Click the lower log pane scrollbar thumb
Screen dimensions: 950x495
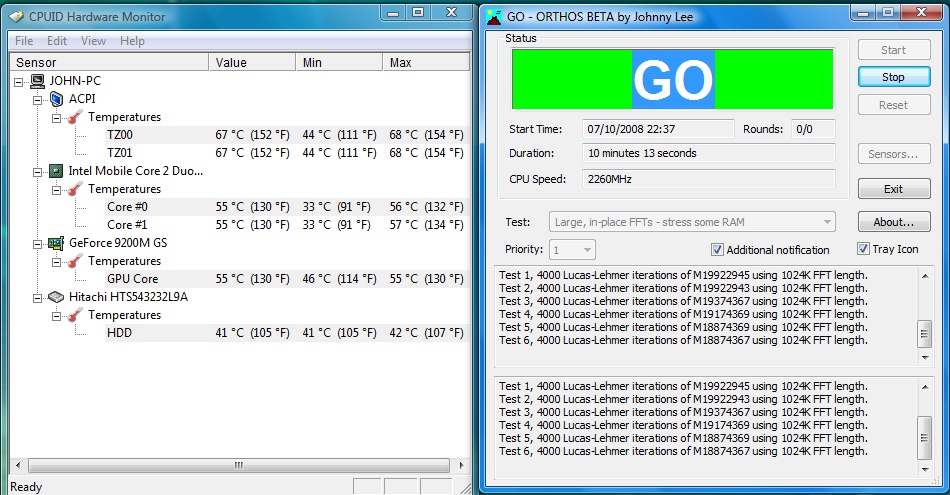[925, 438]
